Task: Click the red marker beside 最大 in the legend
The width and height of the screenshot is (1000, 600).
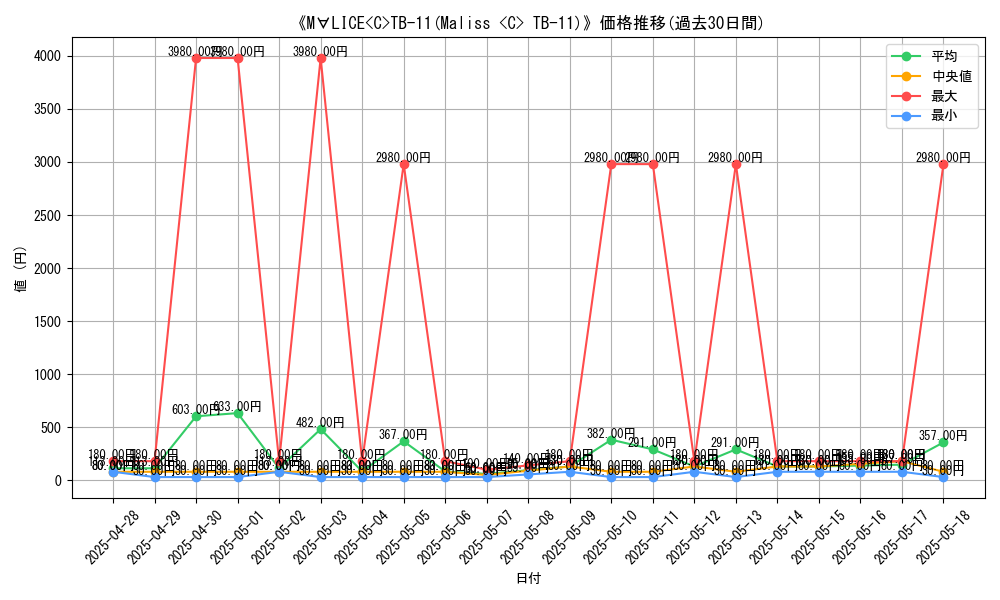Action: (x=906, y=96)
